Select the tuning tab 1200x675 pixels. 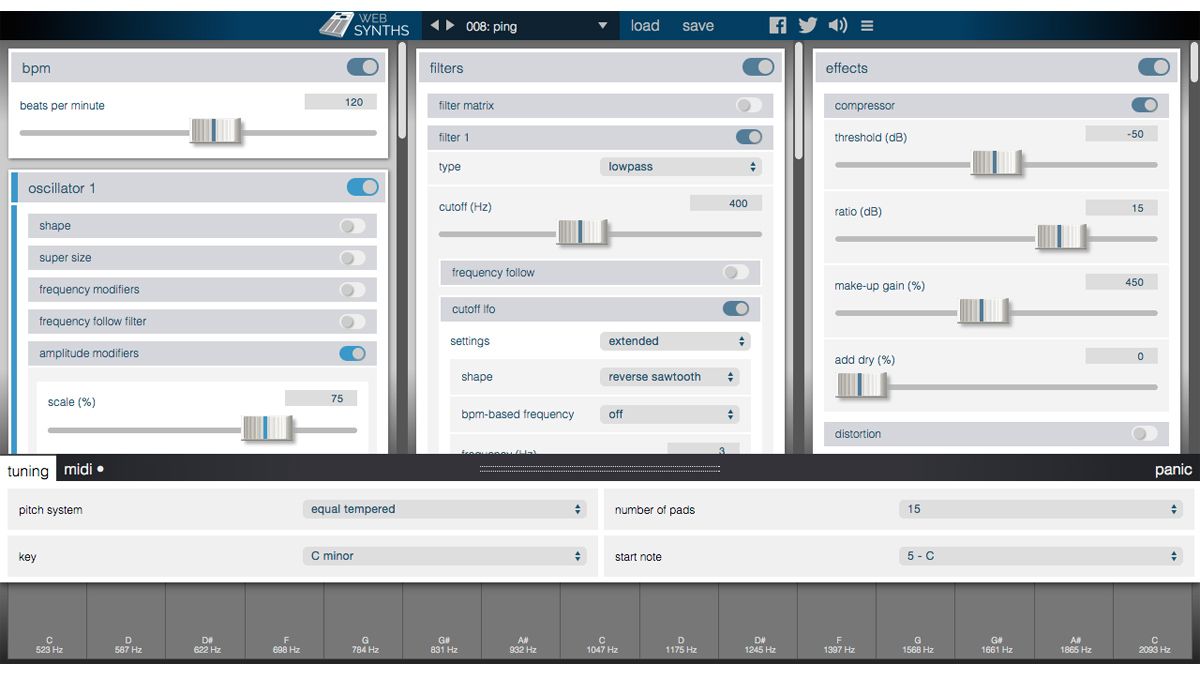pos(28,470)
